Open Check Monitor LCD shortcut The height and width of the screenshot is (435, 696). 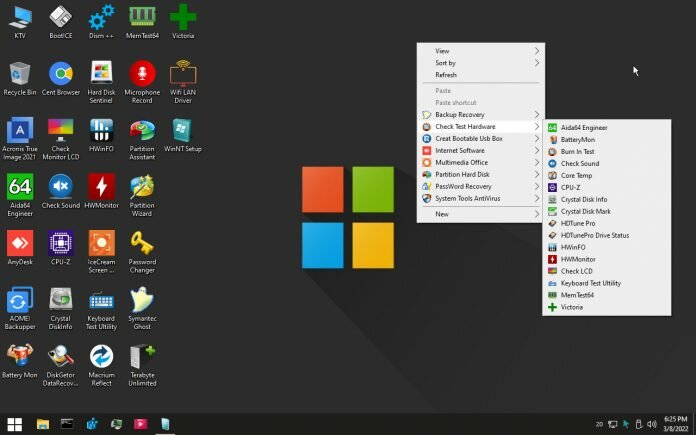point(61,139)
